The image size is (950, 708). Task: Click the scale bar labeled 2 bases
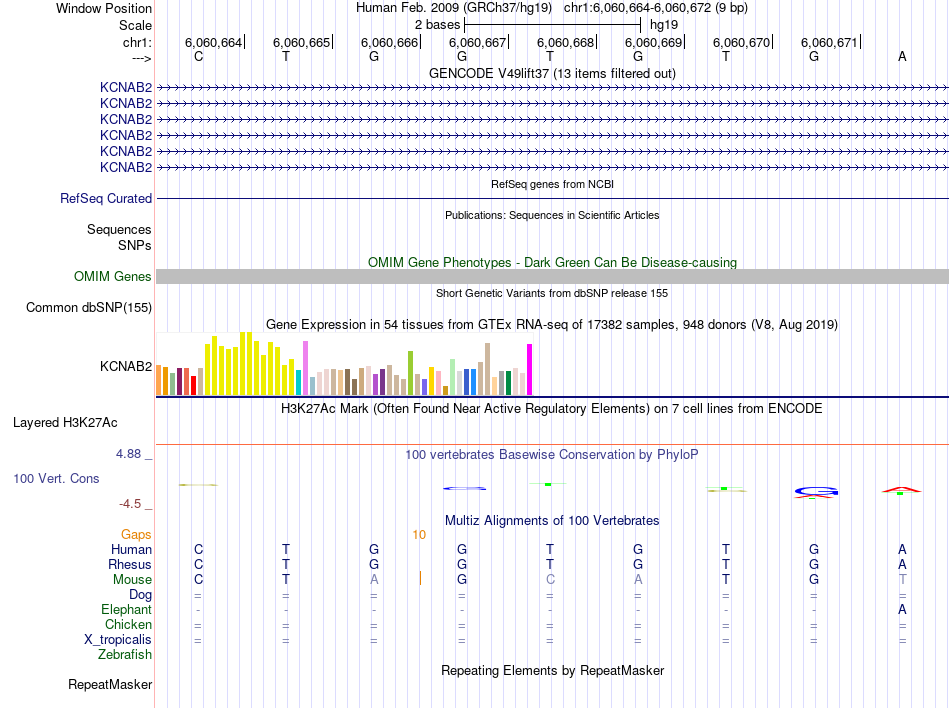(x=552, y=25)
